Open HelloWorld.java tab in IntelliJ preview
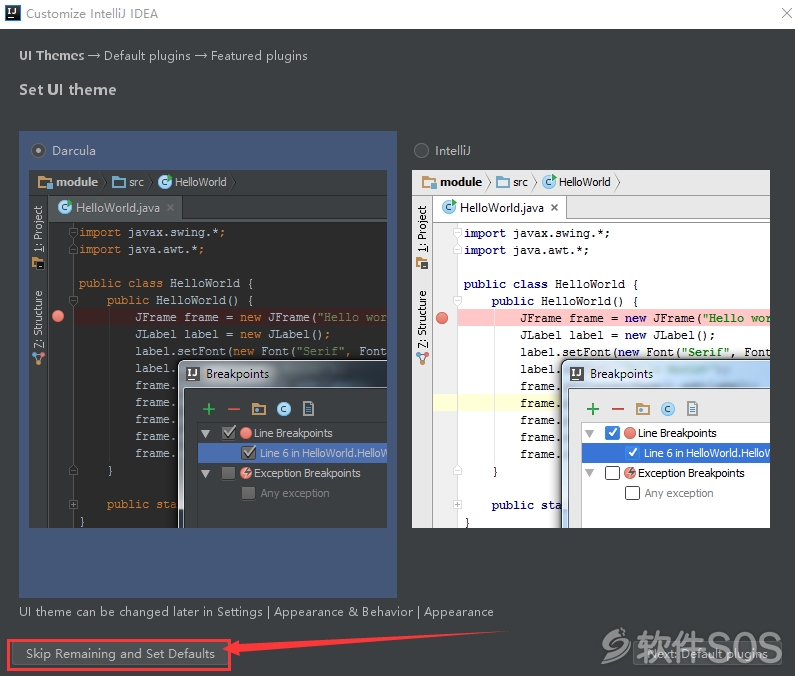Viewport: 795px width, 676px height. click(500, 207)
